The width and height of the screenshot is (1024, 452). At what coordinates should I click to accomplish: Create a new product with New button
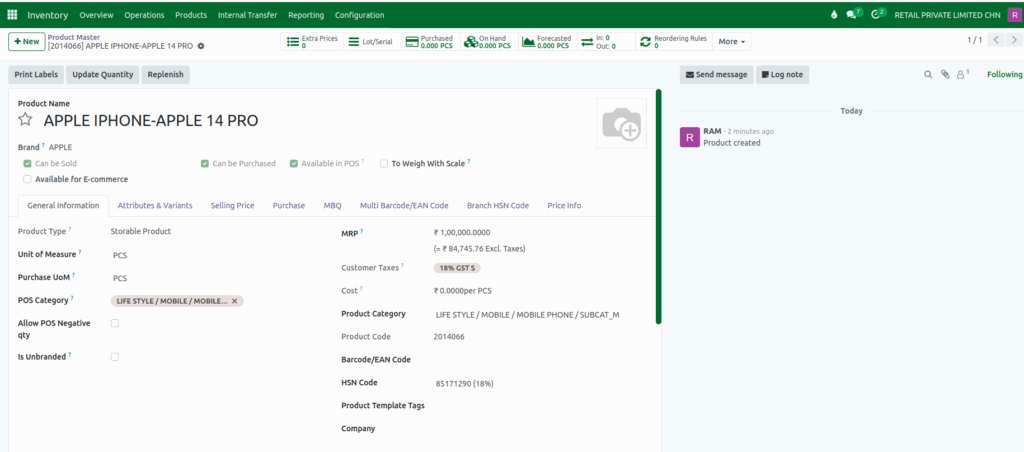[x=27, y=41]
